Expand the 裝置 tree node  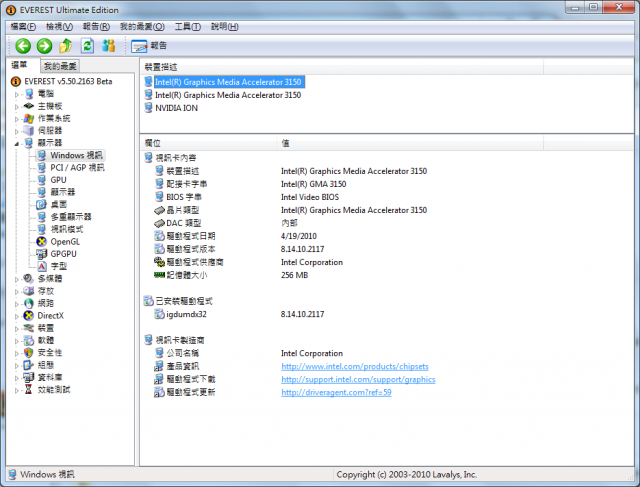pyautogui.click(x=17, y=328)
